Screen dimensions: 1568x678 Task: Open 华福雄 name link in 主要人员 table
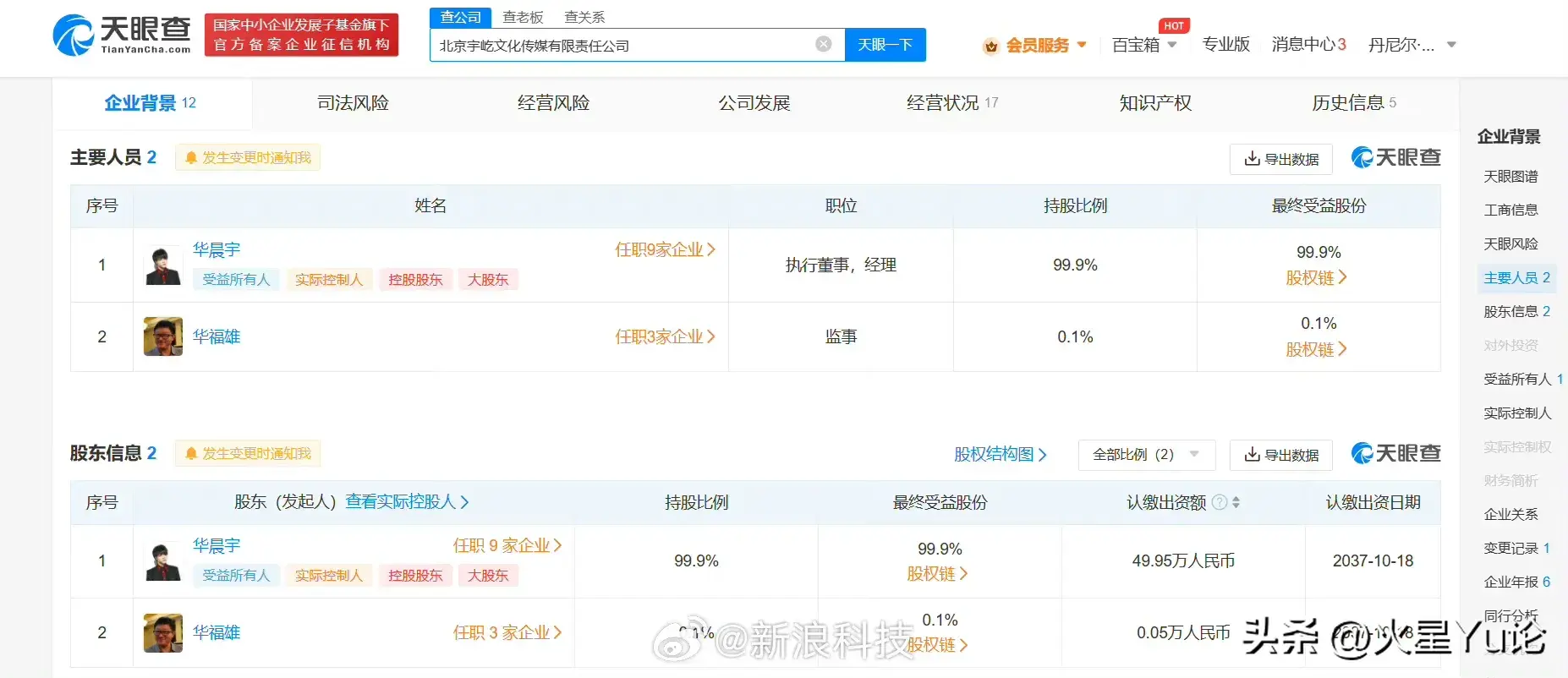point(217,336)
